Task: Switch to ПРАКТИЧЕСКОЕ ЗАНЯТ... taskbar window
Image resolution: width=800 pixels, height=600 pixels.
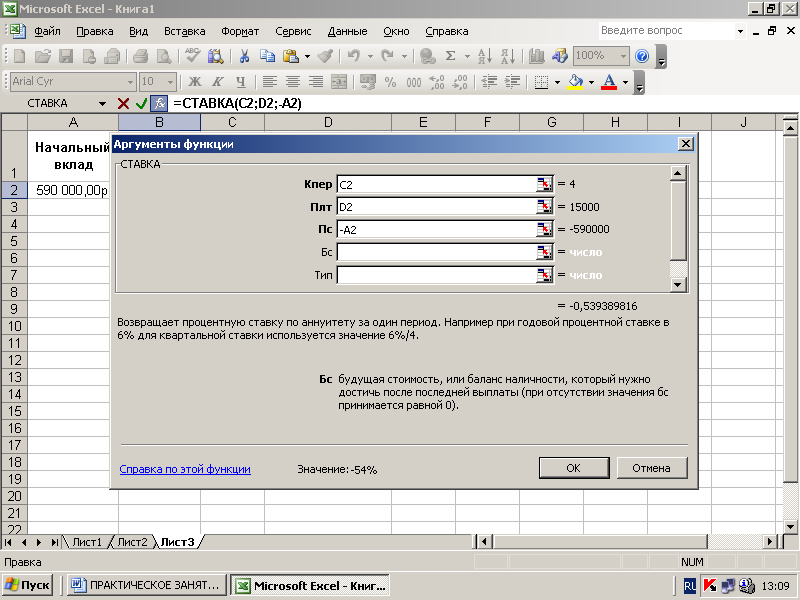Action: pos(148,585)
